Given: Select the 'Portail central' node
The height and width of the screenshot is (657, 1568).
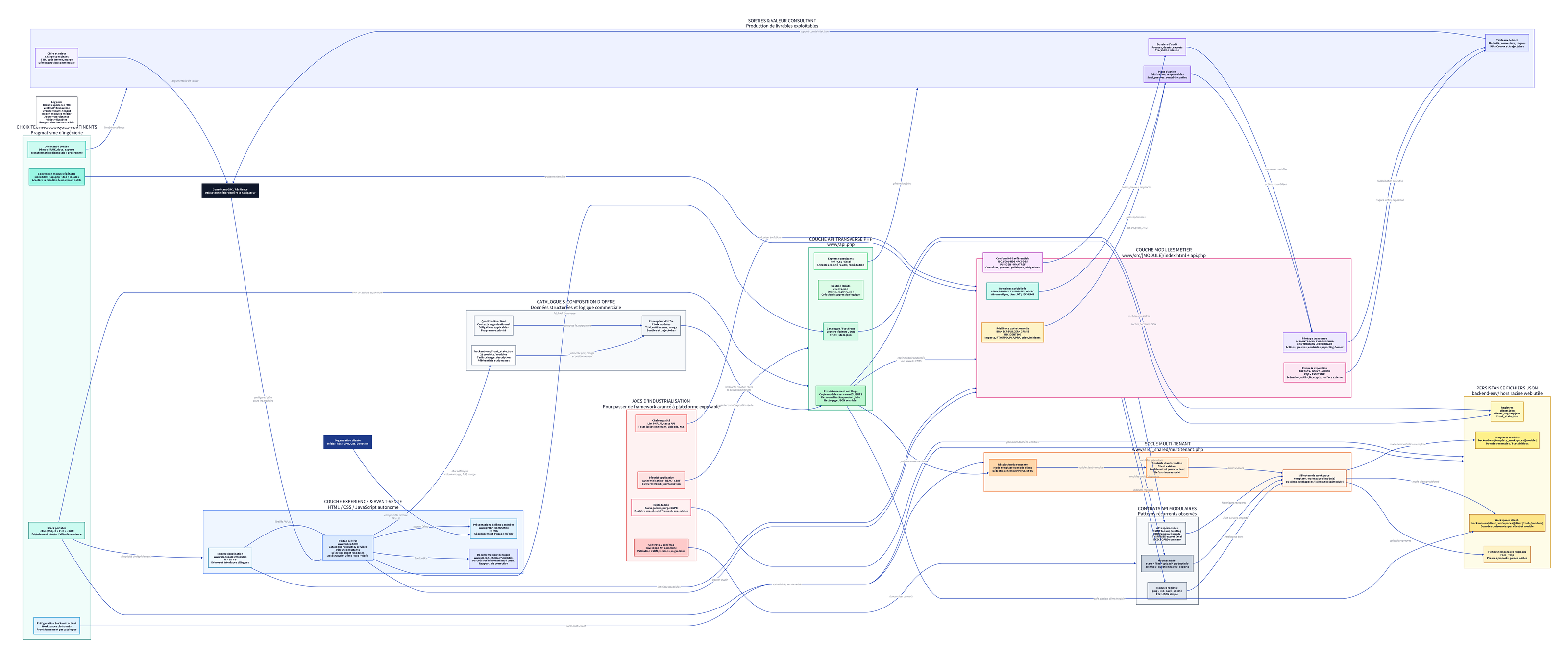Looking at the screenshot, I should (347, 548).
